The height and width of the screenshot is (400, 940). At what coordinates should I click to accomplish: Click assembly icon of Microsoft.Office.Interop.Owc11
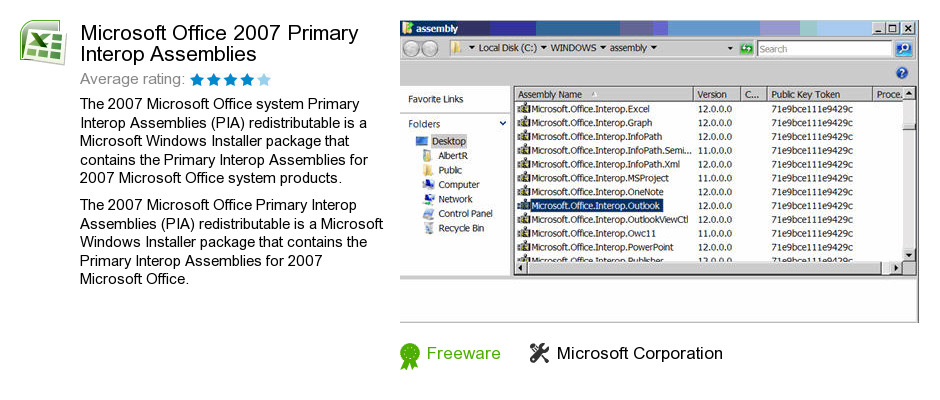[x=523, y=233]
